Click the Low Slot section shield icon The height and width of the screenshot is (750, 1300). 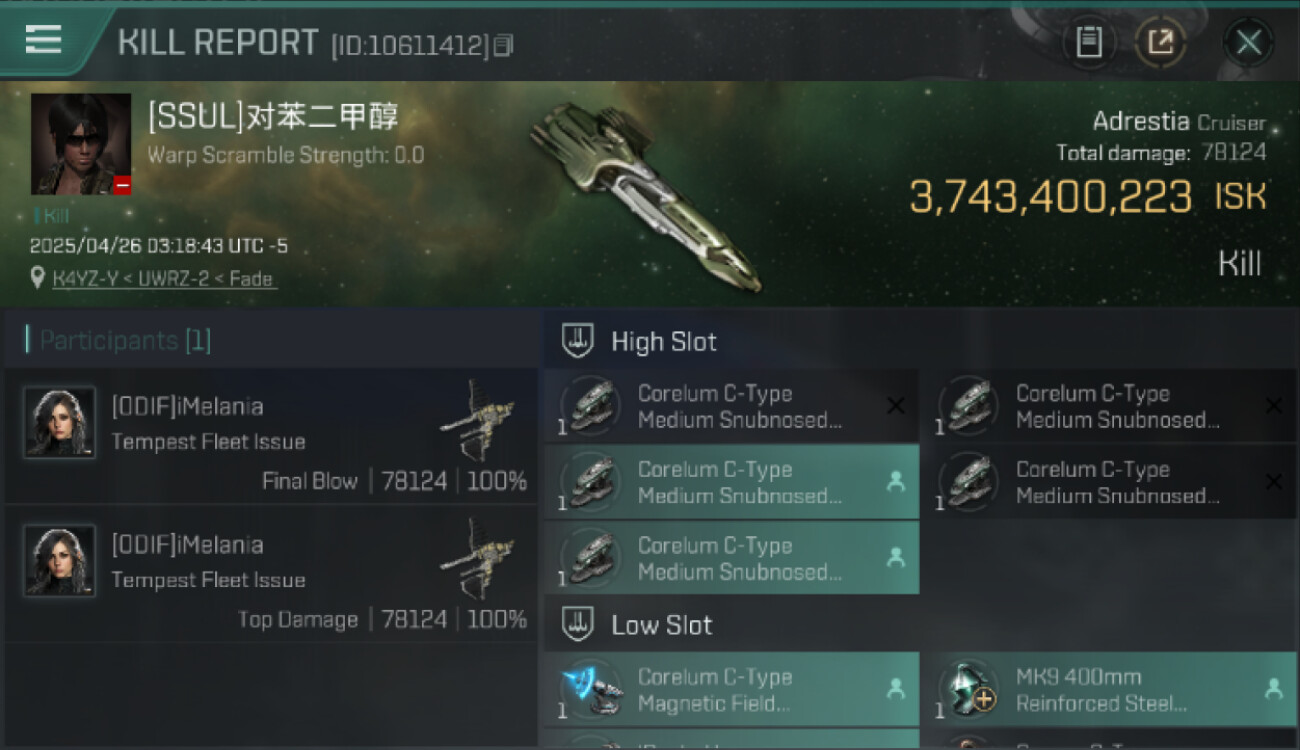578,625
